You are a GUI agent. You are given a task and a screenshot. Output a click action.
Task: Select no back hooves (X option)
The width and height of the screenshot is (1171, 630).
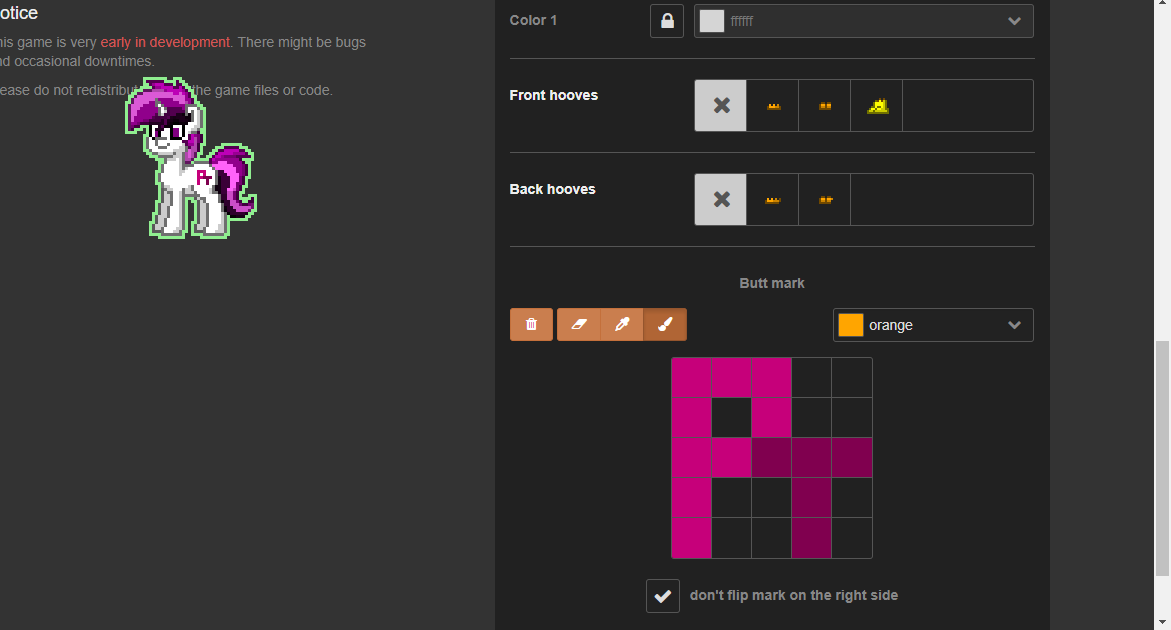pyautogui.click(x=721, y=199)
